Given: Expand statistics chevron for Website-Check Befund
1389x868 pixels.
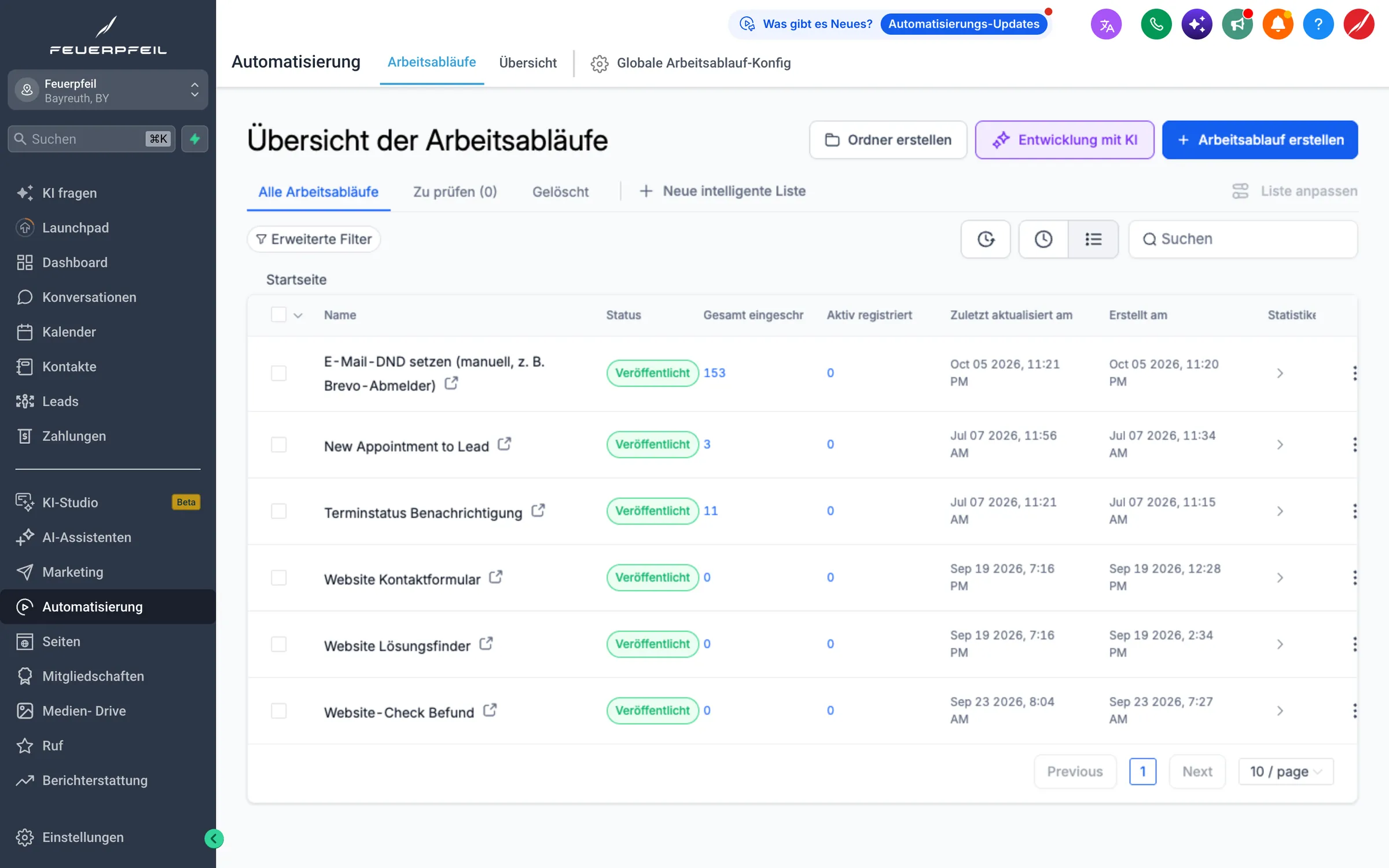Looking at the screenshot, I should coord(1280,711).
